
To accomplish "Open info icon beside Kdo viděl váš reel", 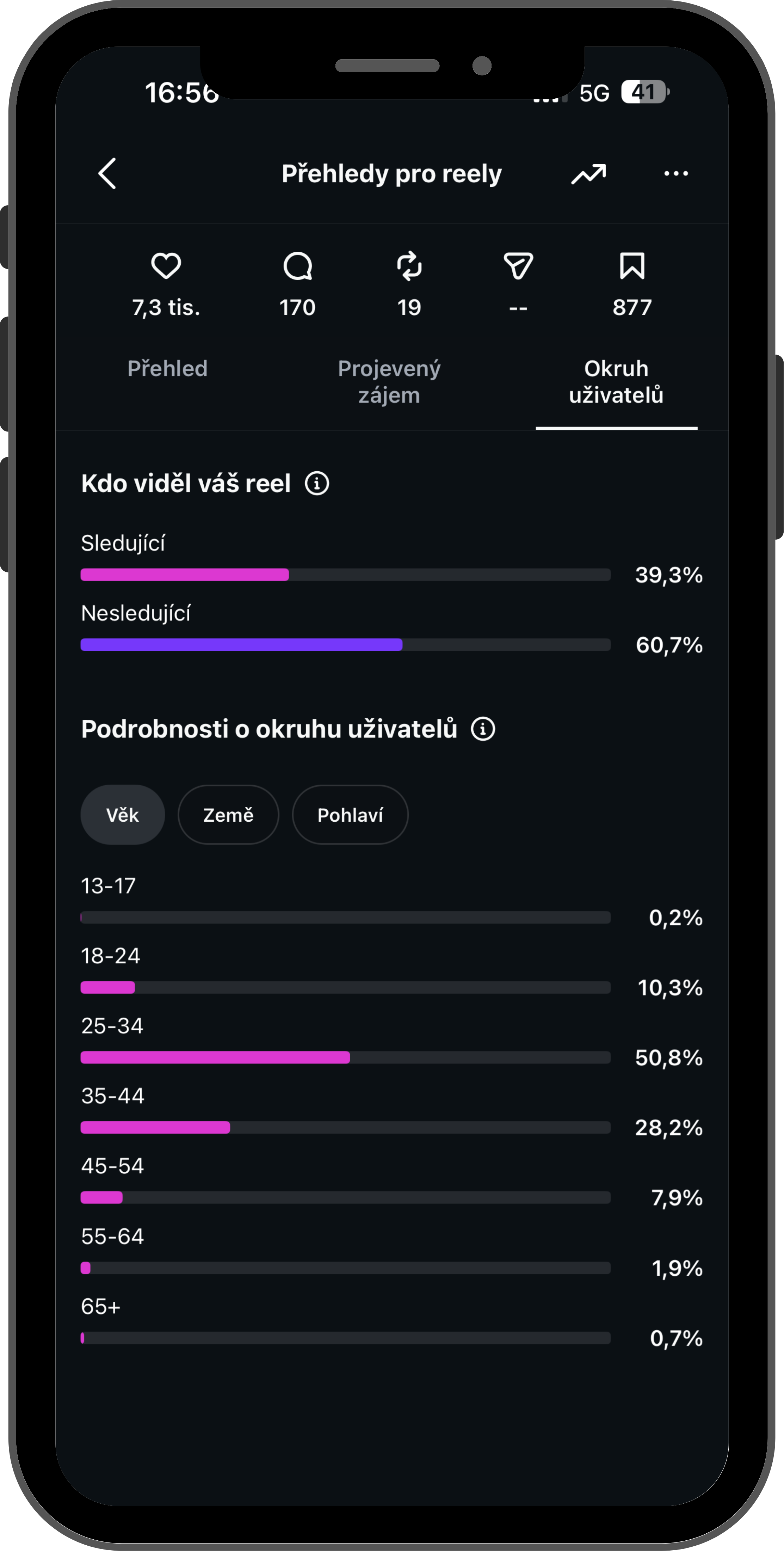I will point(317,483).
